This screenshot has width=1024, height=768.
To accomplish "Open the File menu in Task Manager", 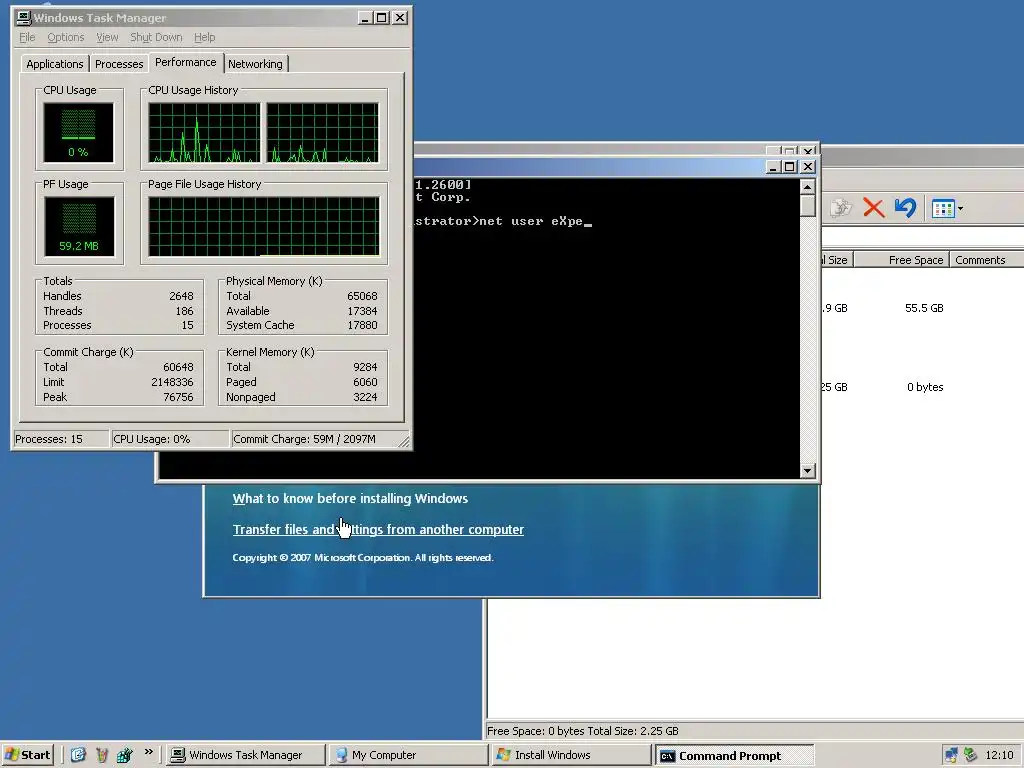I will click(x=27, y=37).
